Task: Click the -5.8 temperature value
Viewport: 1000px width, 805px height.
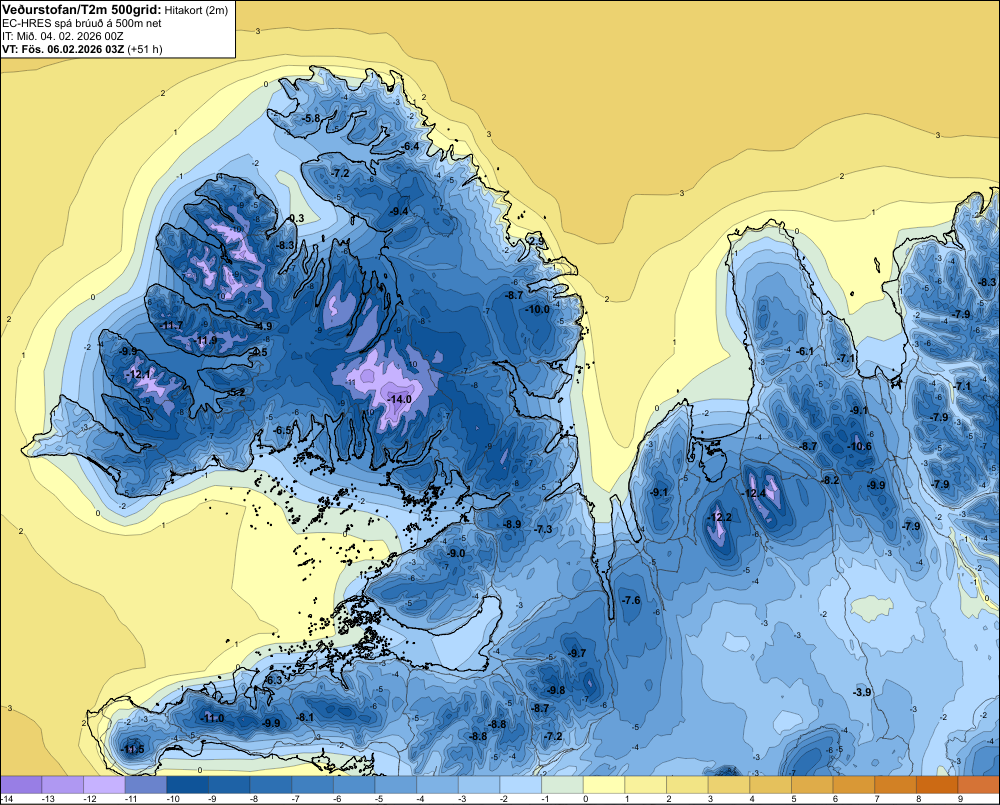Action: pos(311,119)
